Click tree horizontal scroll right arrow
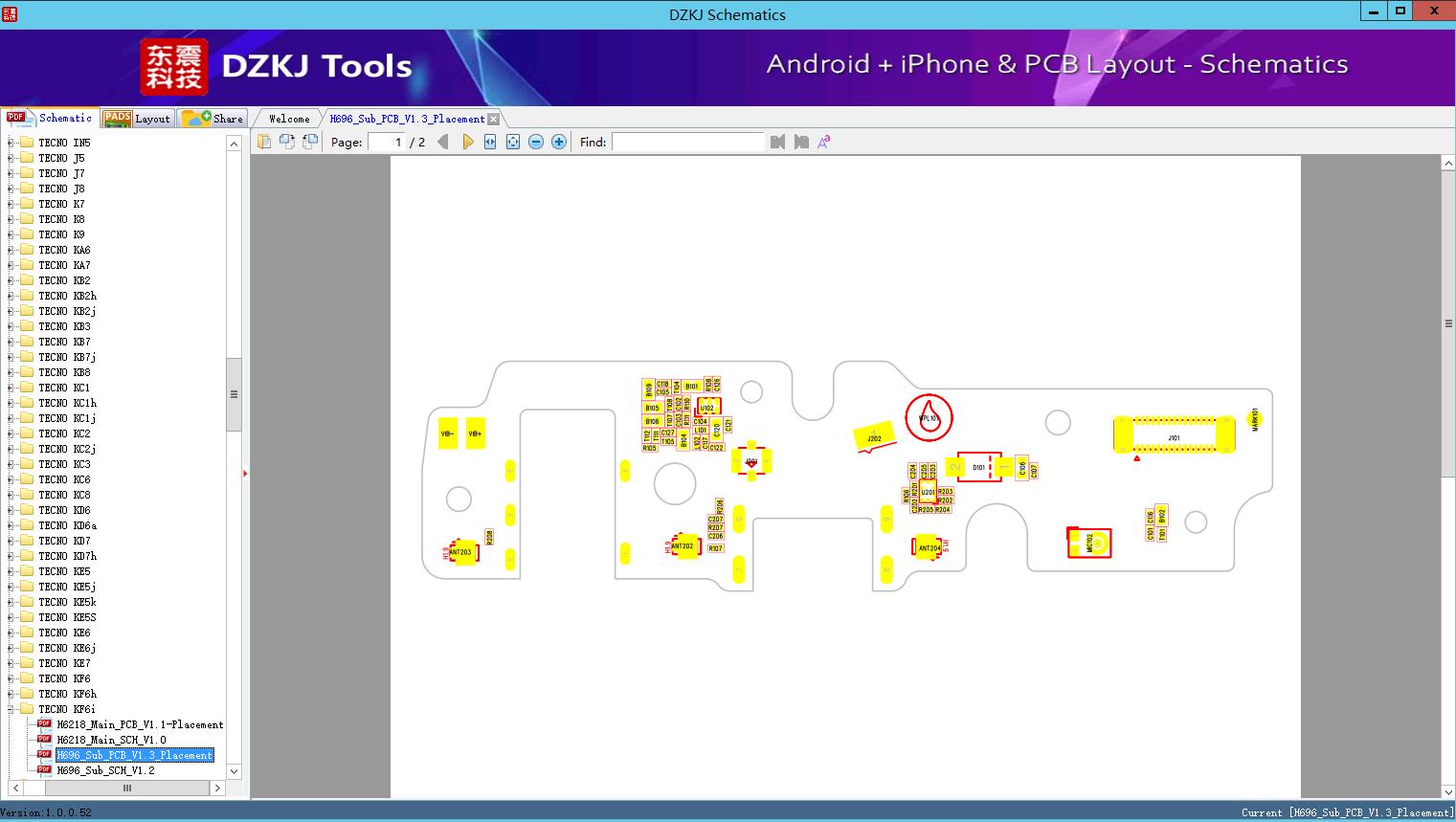The width and height of the screenshot is (1456, 822). coord(217,788)
